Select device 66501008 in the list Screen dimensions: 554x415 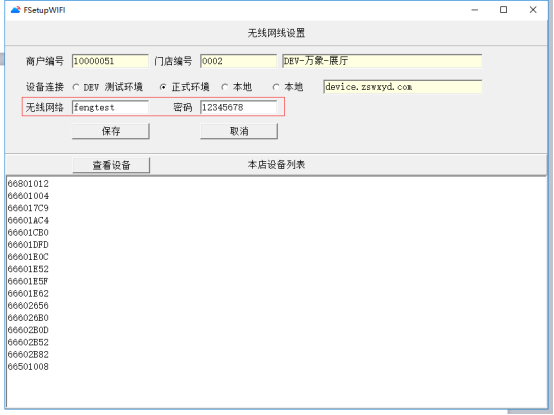[28, 367]
